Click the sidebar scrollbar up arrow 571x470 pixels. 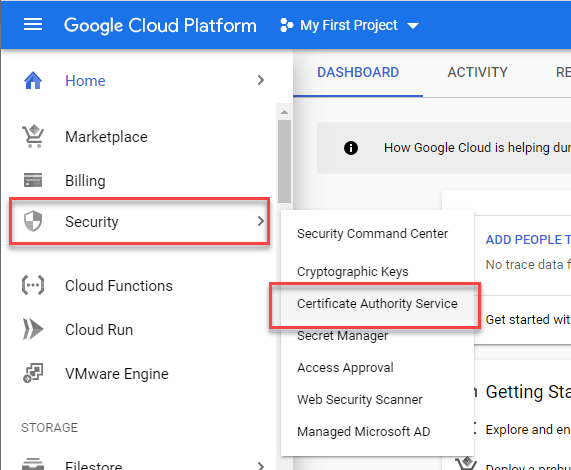click(x=284, y=112)
